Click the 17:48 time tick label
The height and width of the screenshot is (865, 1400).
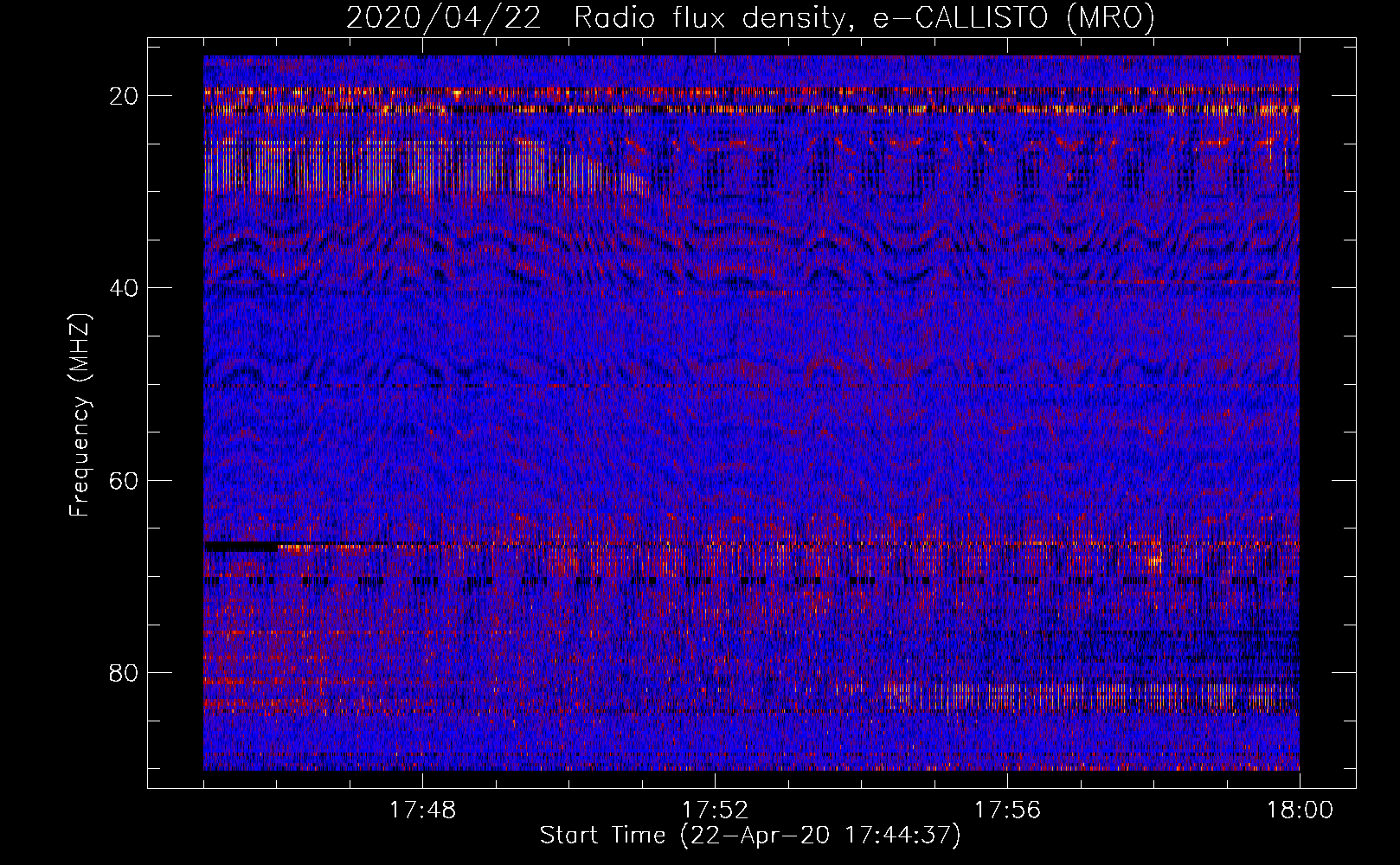(422, 811)
